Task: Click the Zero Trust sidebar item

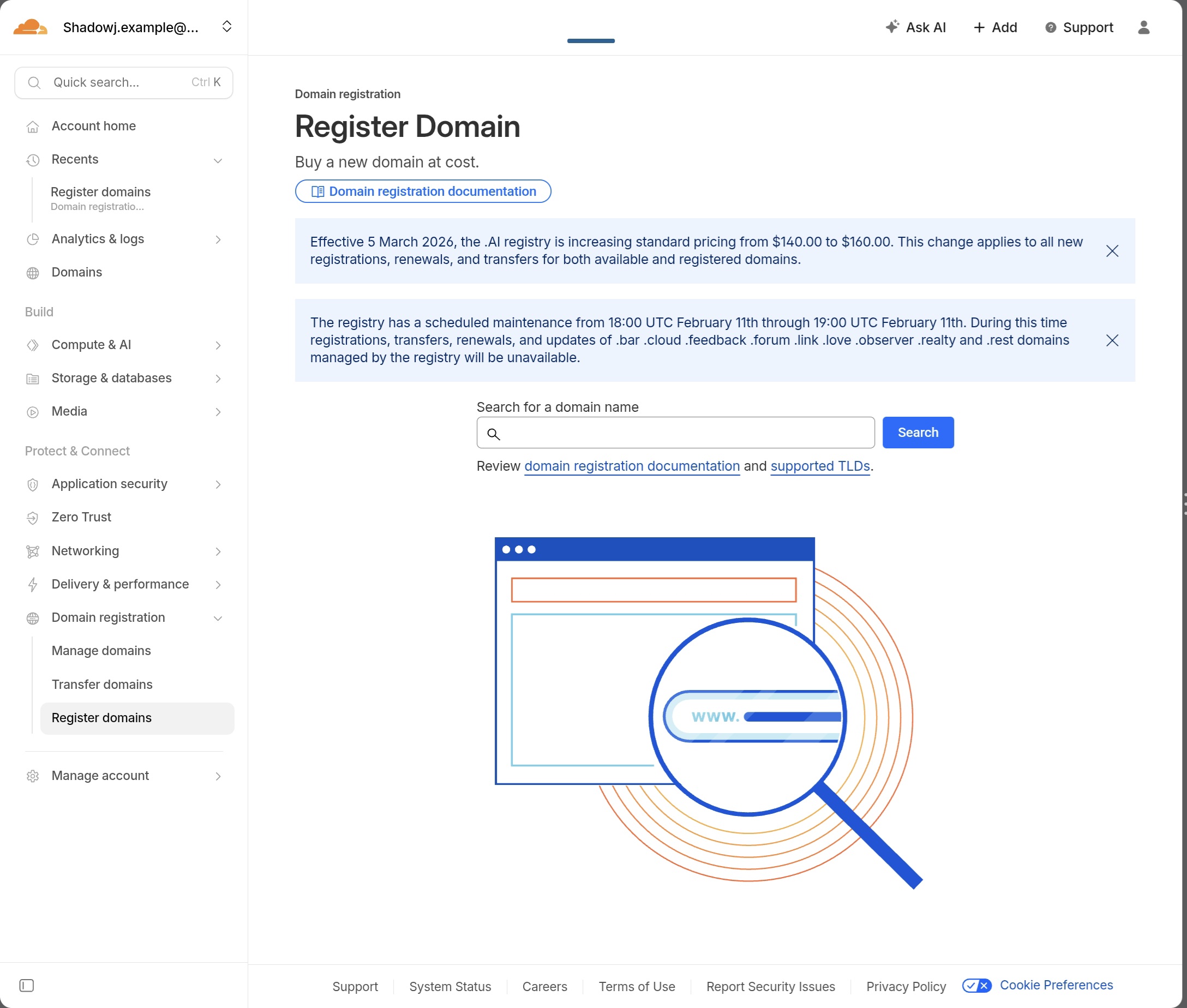Action: click(x=81, y=517)
